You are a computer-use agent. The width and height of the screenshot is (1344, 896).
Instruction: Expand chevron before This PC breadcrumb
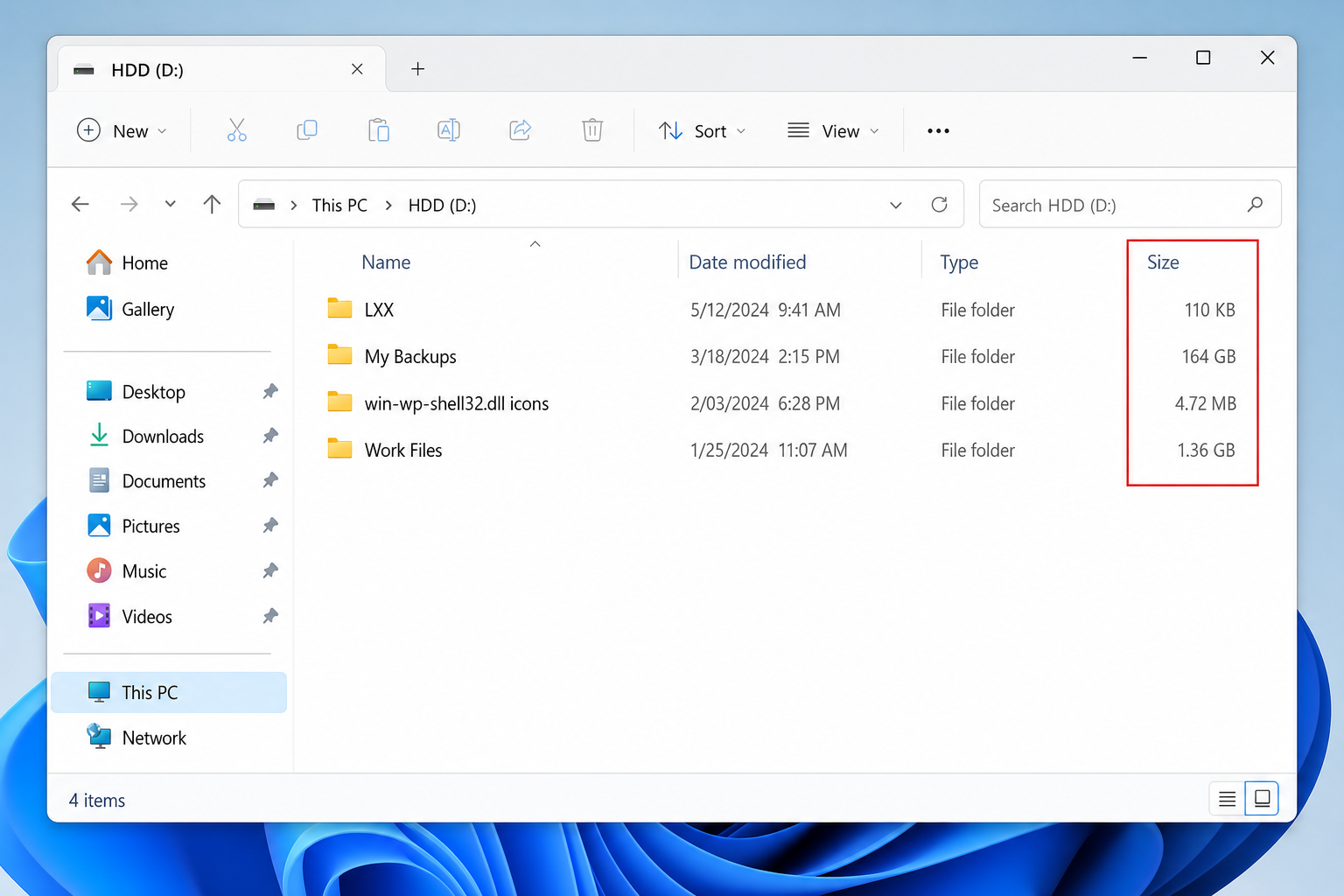[294, 205]
